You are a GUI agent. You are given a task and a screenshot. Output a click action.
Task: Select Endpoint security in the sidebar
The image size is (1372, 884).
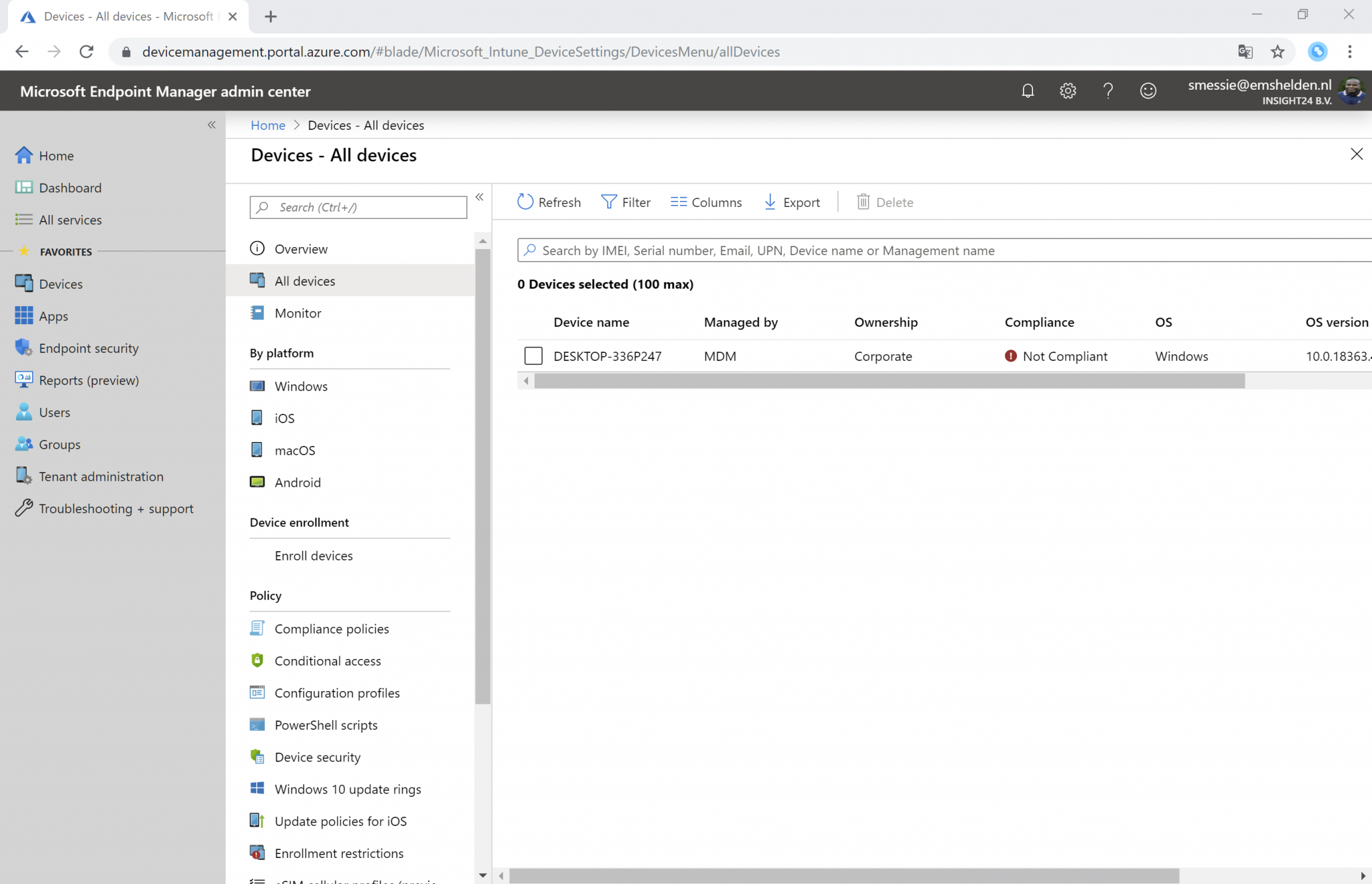tap(88, 348)
